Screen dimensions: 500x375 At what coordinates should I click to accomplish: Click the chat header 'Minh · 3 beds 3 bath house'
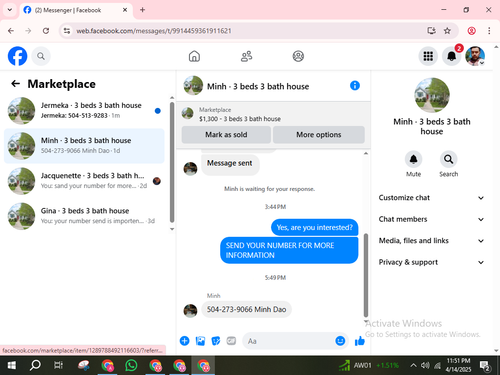[258, 86]
